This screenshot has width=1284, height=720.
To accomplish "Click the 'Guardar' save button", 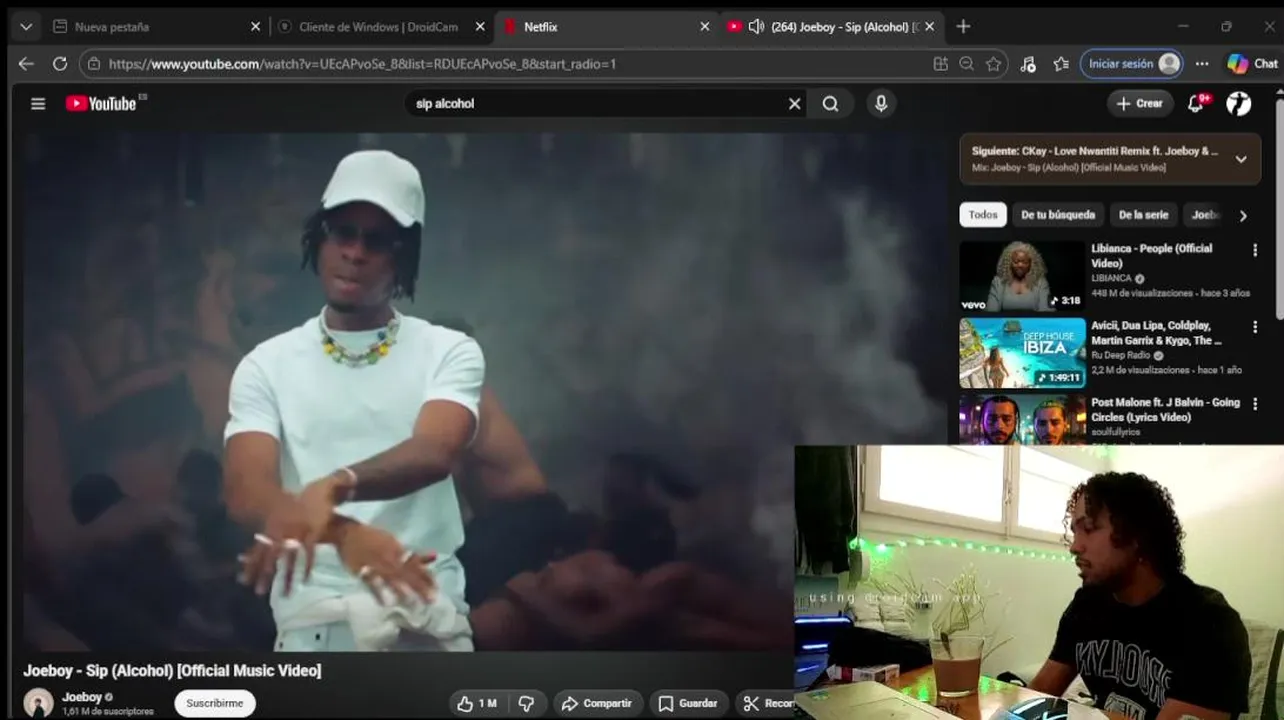I will pos(689,703).
